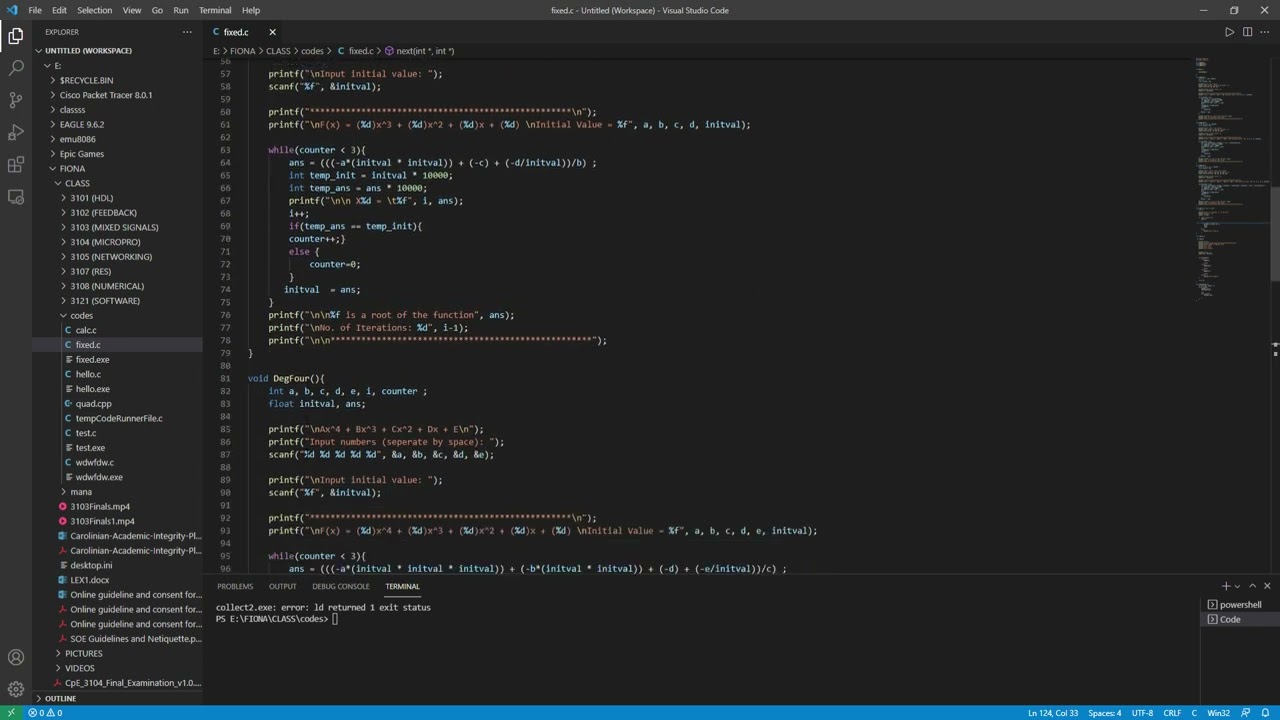Change line endings via CRLF
1280x720 pixels.
point(1172,713)
